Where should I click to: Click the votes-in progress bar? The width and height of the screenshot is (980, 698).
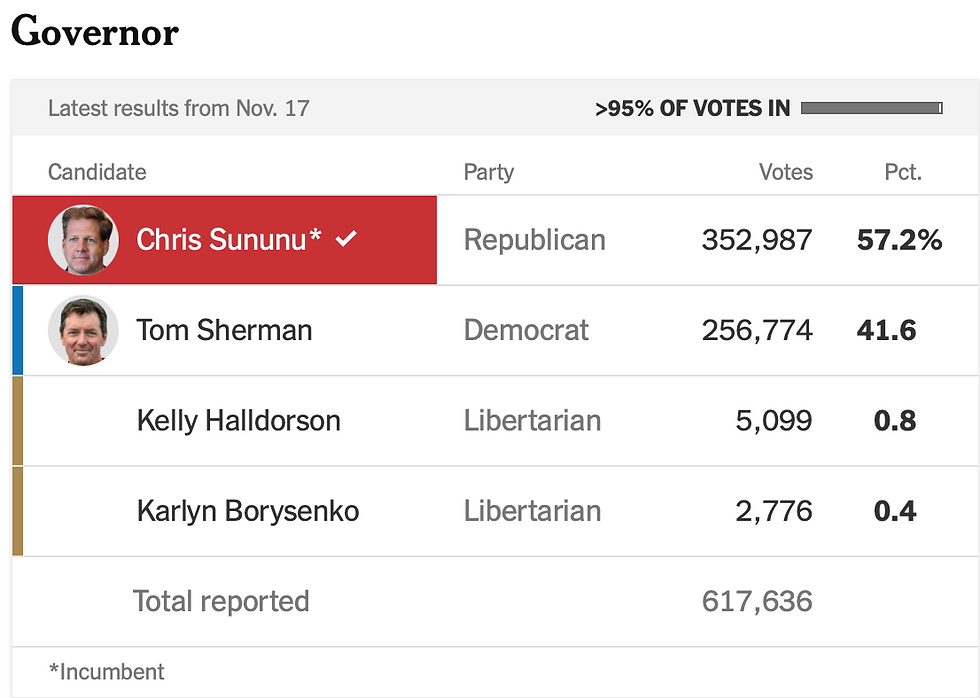point(872,108)
